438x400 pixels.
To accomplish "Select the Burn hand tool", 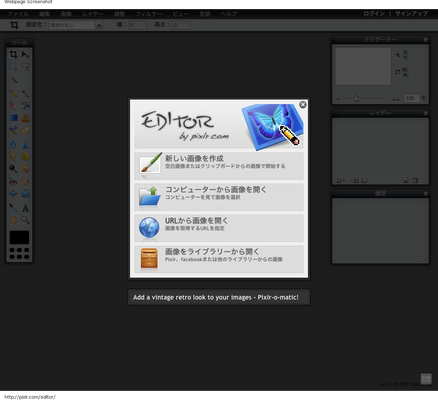I will point(25,169).
